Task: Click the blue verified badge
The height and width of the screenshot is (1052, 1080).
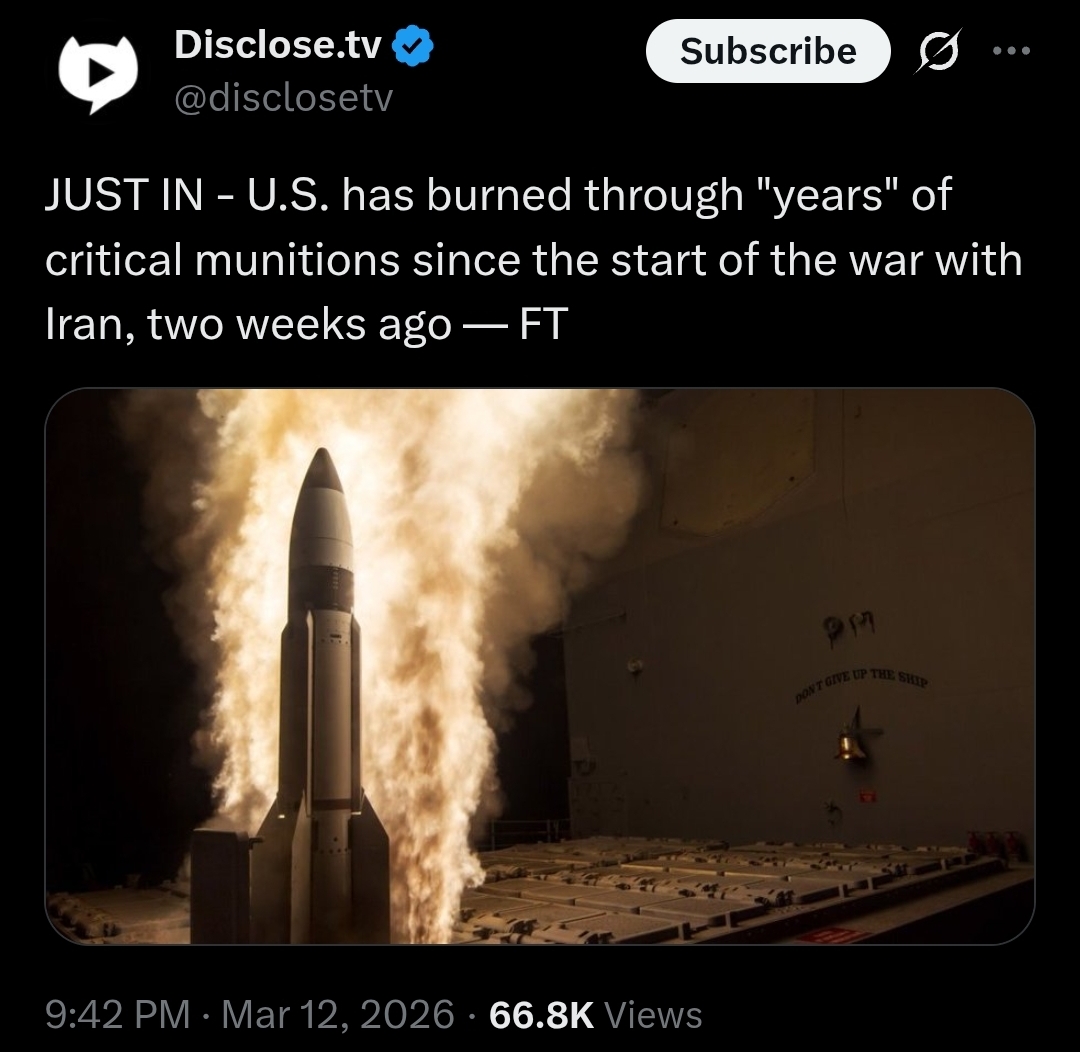Action: (412, 46)
